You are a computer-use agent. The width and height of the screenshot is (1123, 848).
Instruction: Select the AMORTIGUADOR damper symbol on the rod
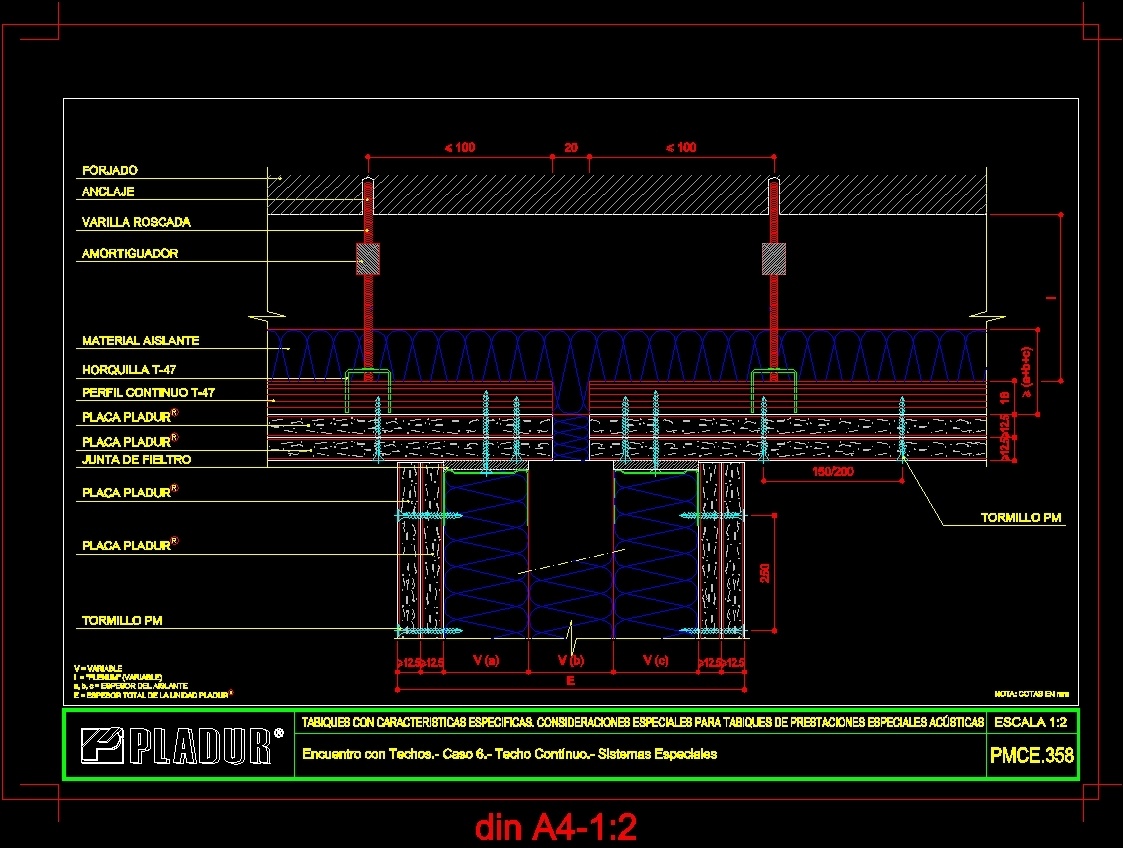(x=366, y=257)
